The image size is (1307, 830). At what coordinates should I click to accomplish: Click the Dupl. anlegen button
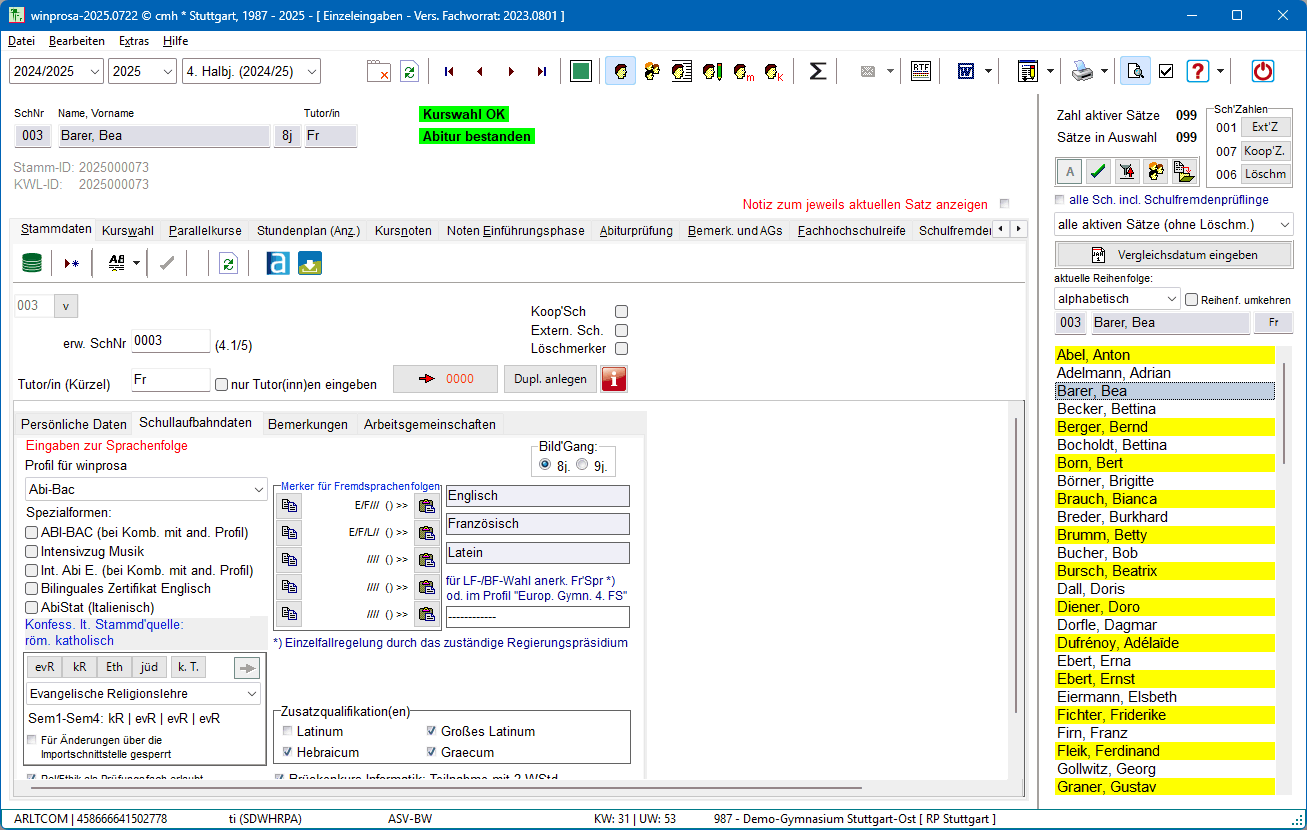[x=549, y=379]
